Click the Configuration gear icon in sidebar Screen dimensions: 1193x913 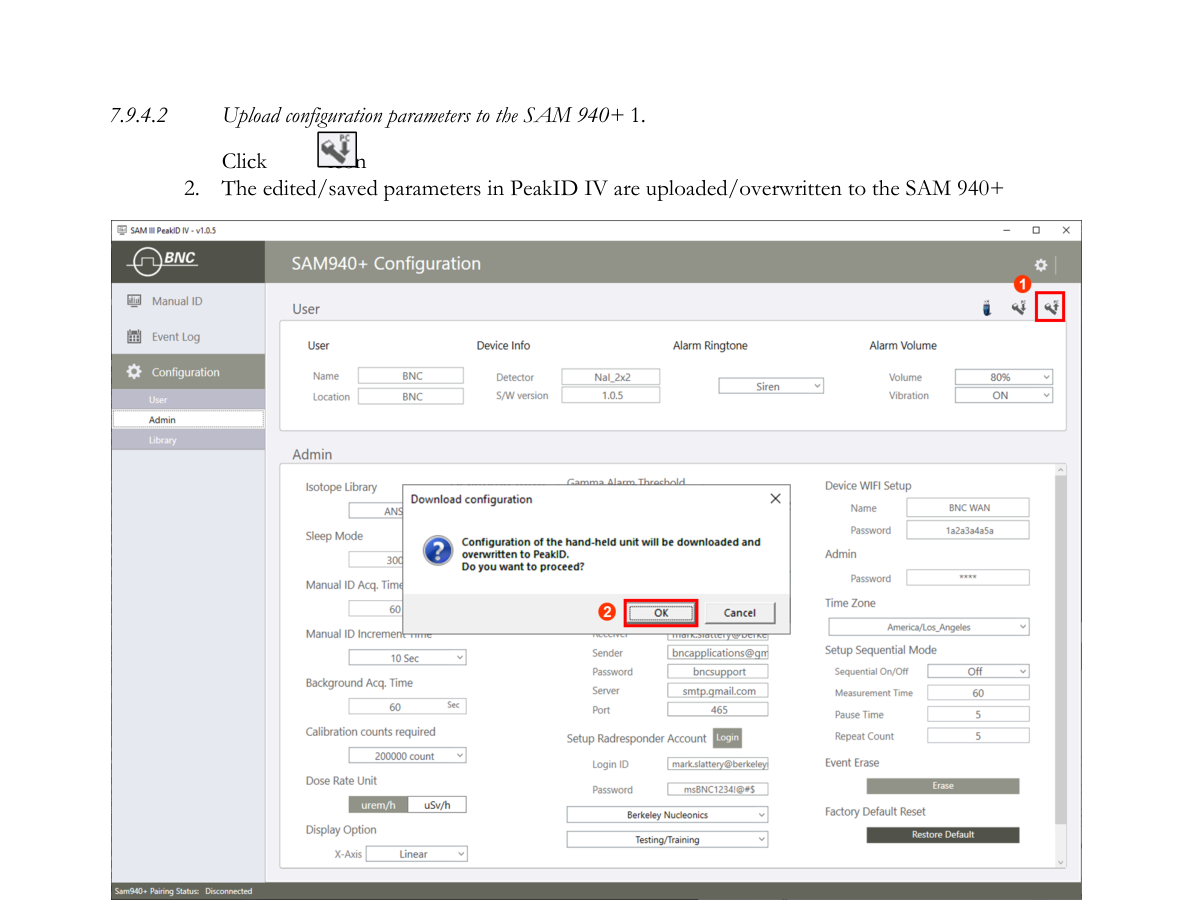(x=134, y=371)
